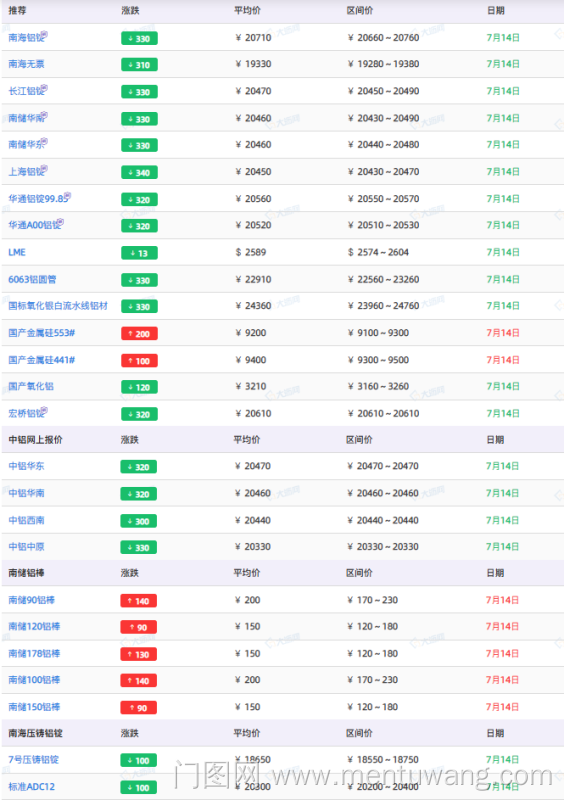This screenshot has width=564, height=800.
Task: Open the 南海铝锭 price link
Action: coord(26,37)
